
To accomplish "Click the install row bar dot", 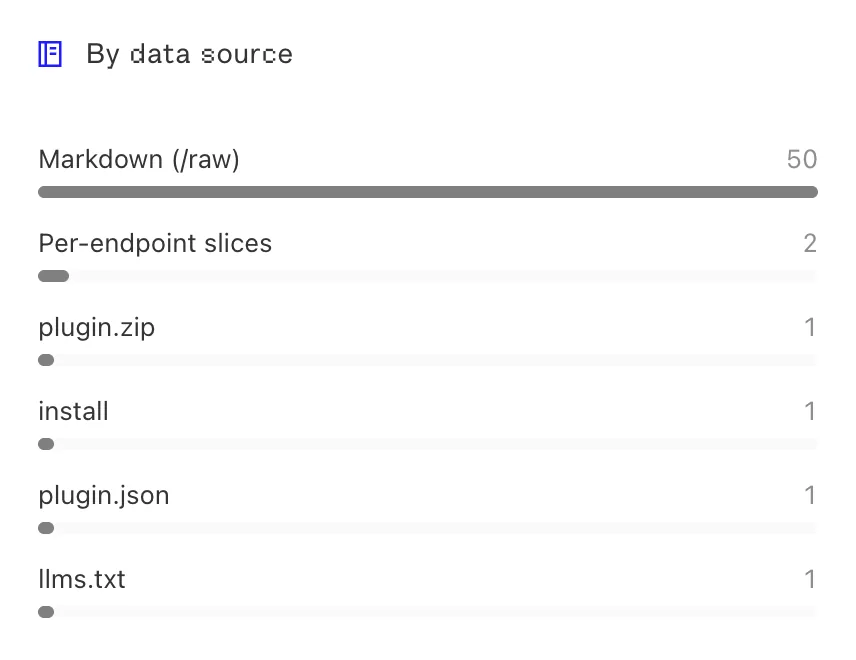I will point(46,444).
